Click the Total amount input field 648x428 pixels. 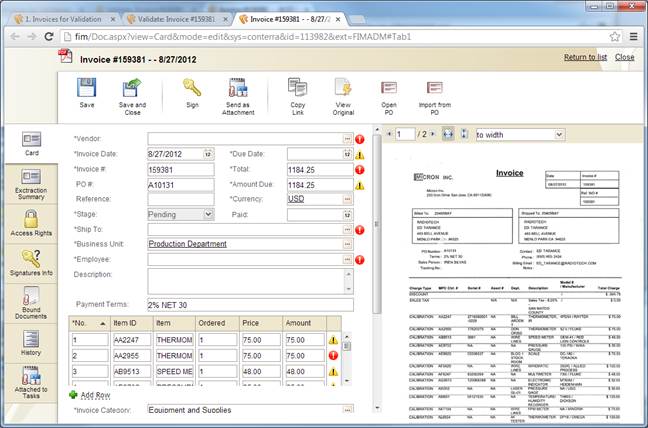pos(320,170)
